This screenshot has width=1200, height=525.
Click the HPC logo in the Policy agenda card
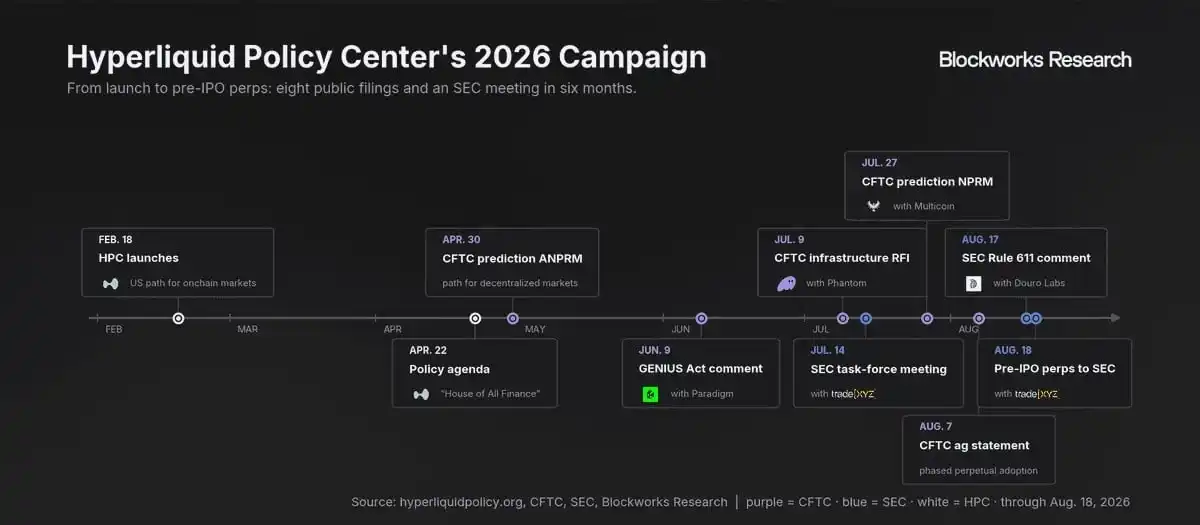point(421,394)
